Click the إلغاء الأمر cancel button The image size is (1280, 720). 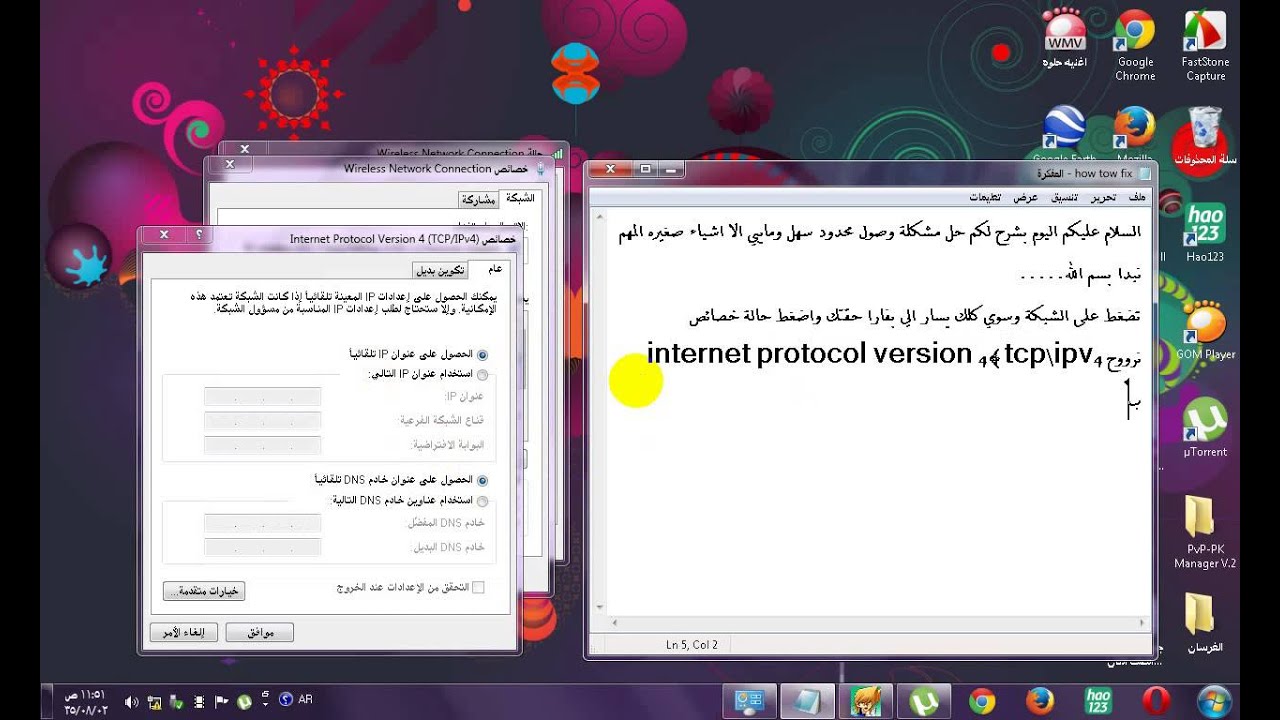coord(184,632)
